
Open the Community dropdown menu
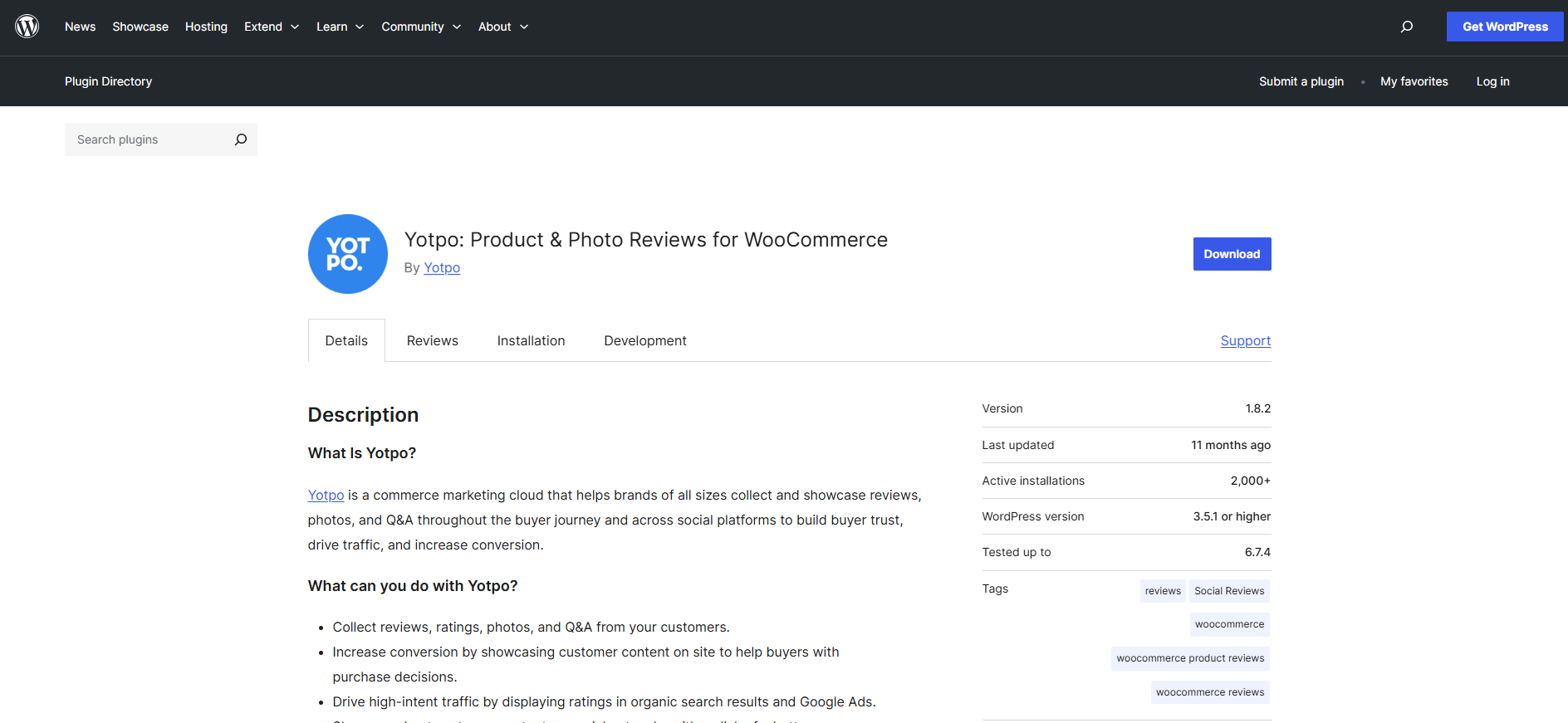pos(420,27)
